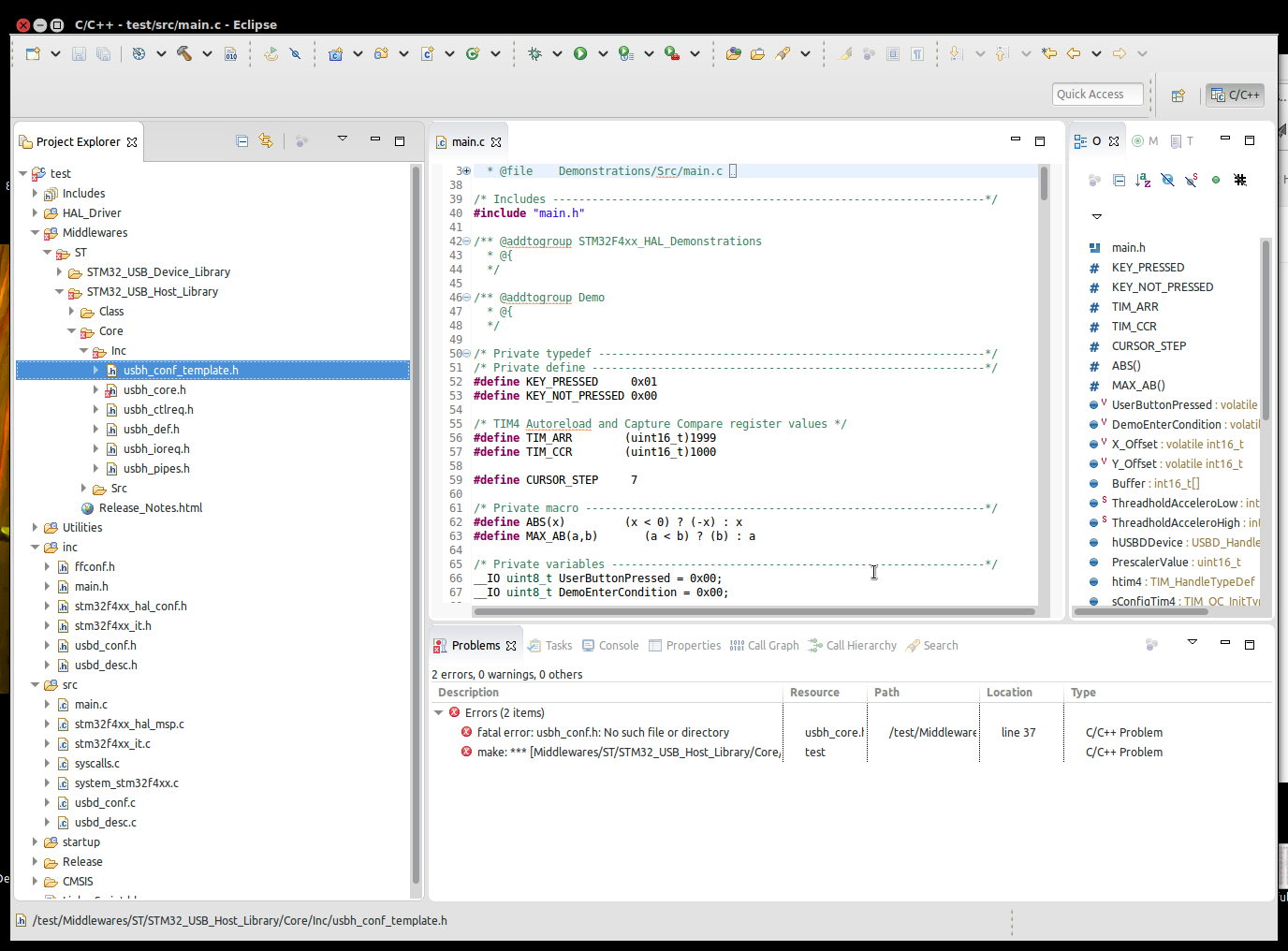Click the Debug bug icon
Screen dimensions: 1288x951
[x=534, y=53]
